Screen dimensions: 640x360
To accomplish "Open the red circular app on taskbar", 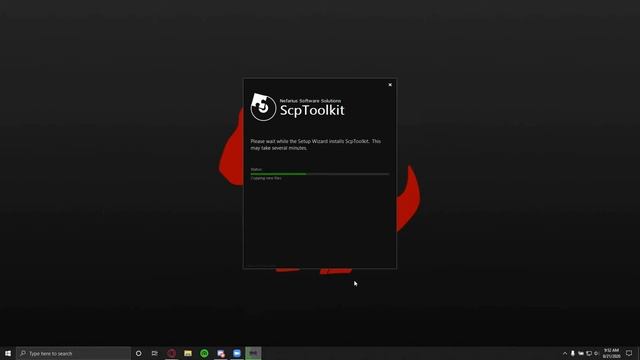I will click(x=171, y=353).
